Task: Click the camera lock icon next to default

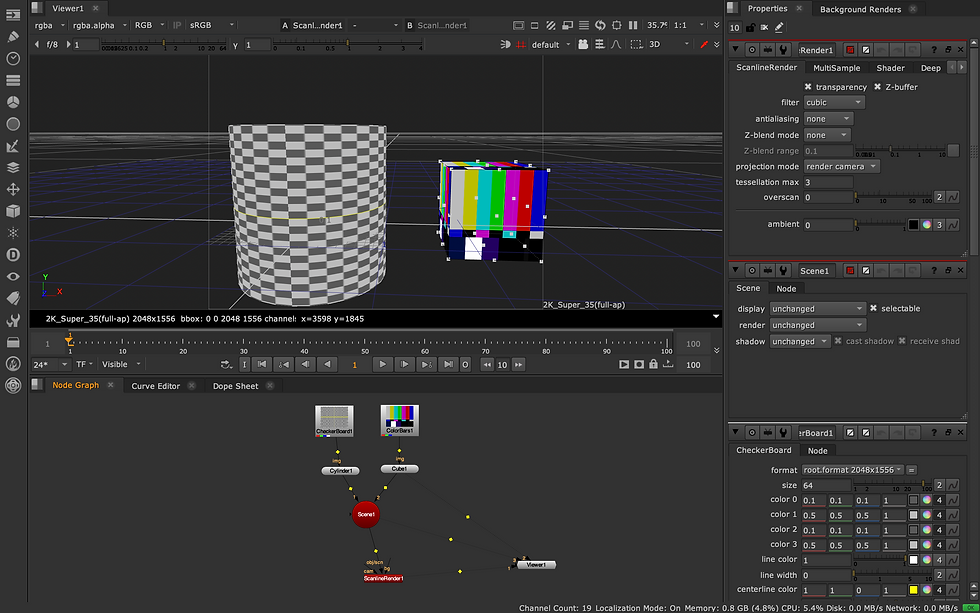Action: coord(583,44)
